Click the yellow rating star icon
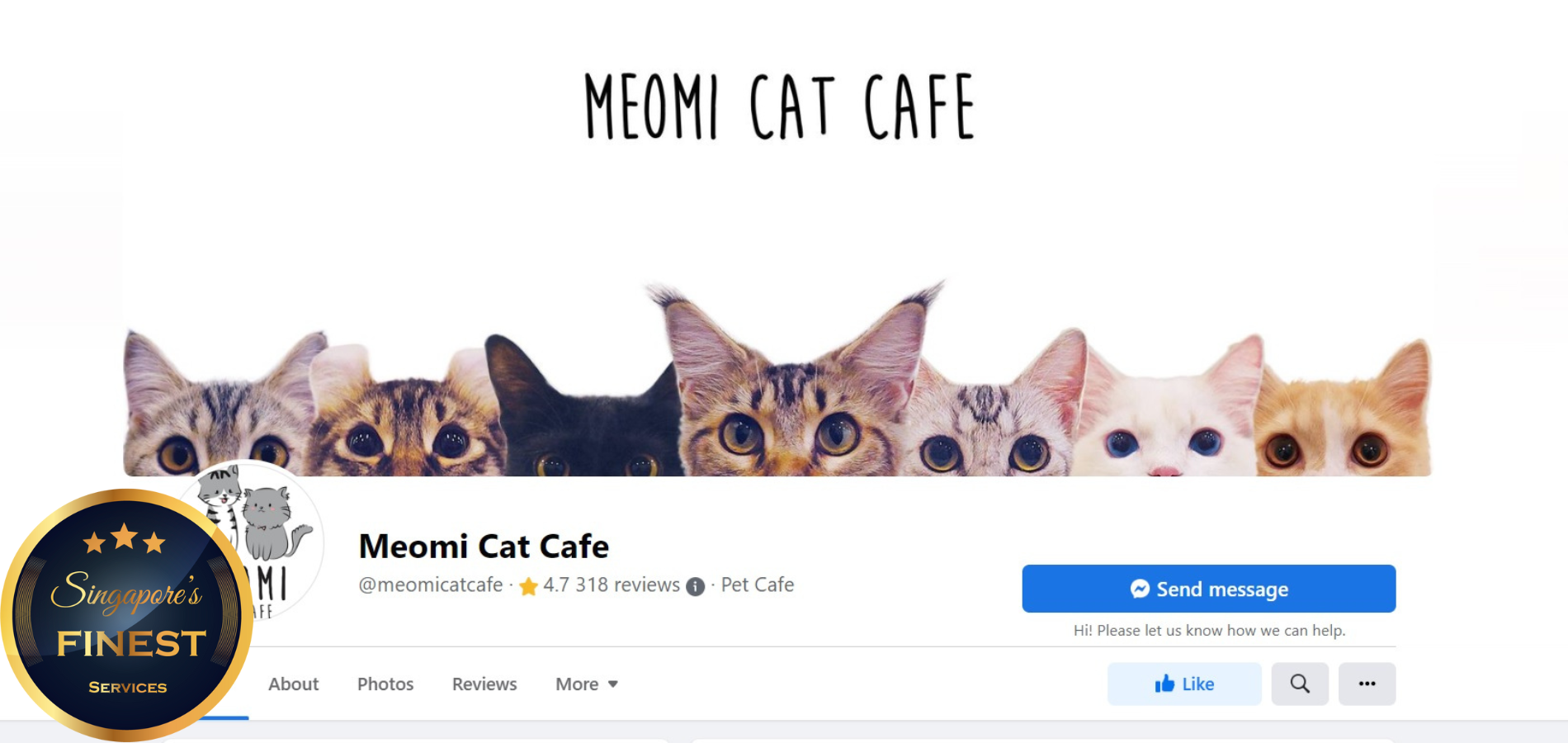 pyautogui.click(x=528, y=586)
